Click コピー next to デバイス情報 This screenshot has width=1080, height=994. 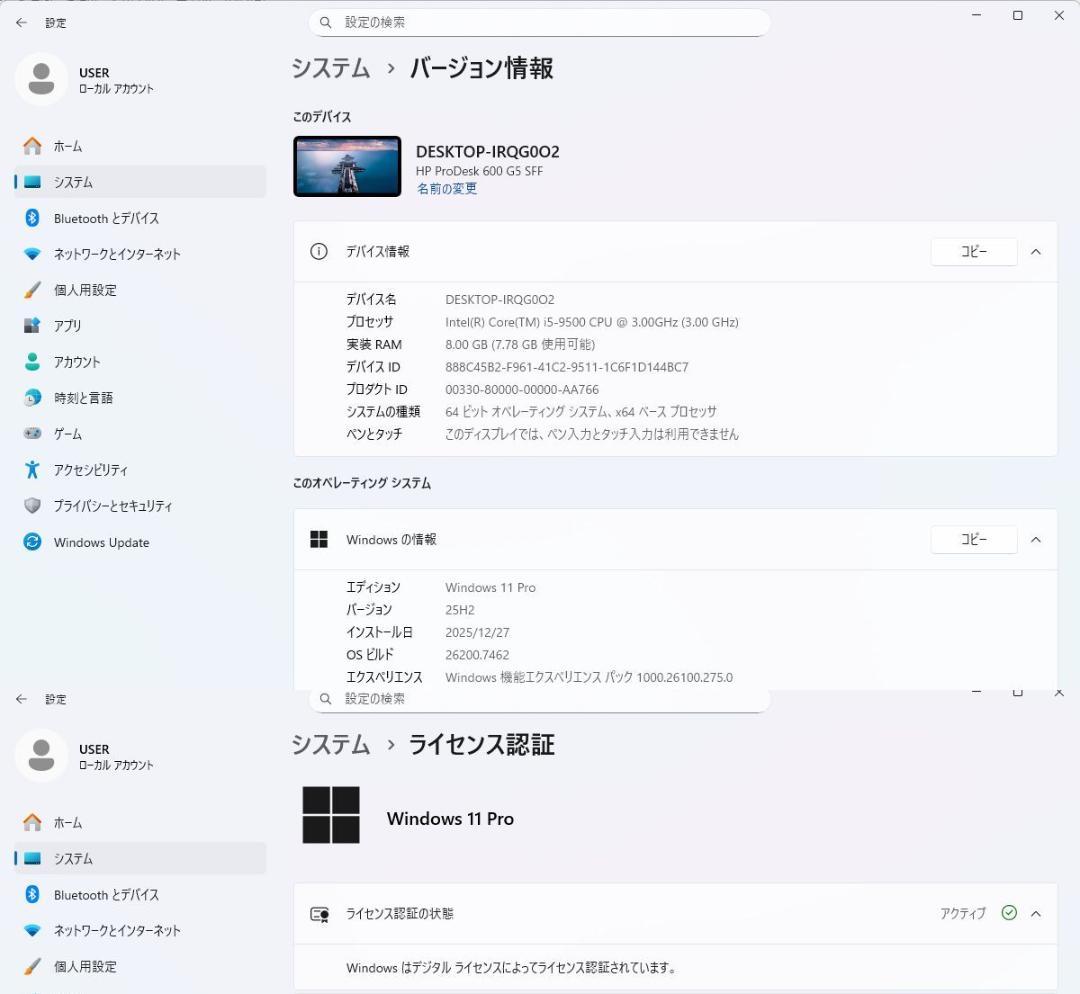point(972,251)
